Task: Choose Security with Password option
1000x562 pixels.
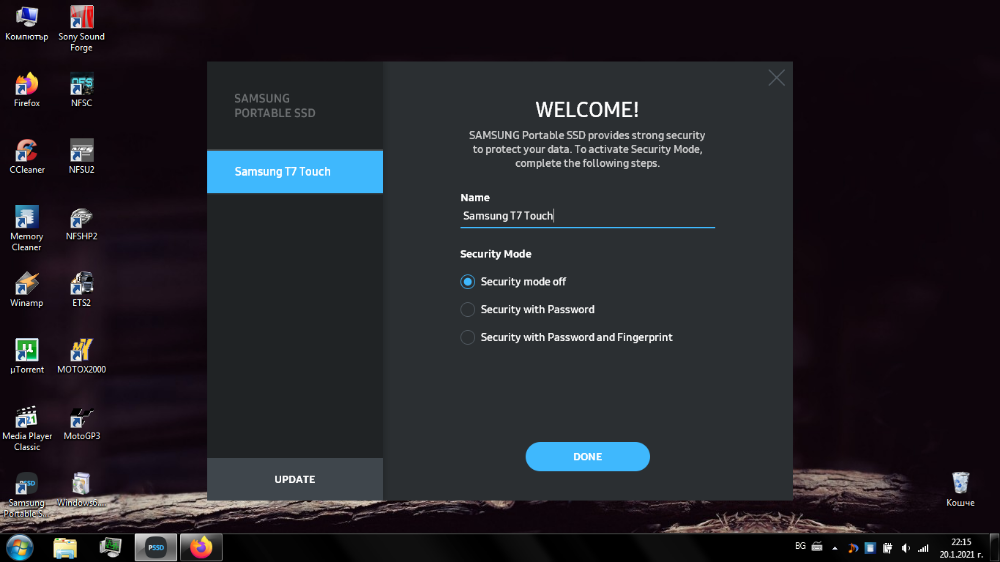Action: pyautogui.click(x=467, y=309)
